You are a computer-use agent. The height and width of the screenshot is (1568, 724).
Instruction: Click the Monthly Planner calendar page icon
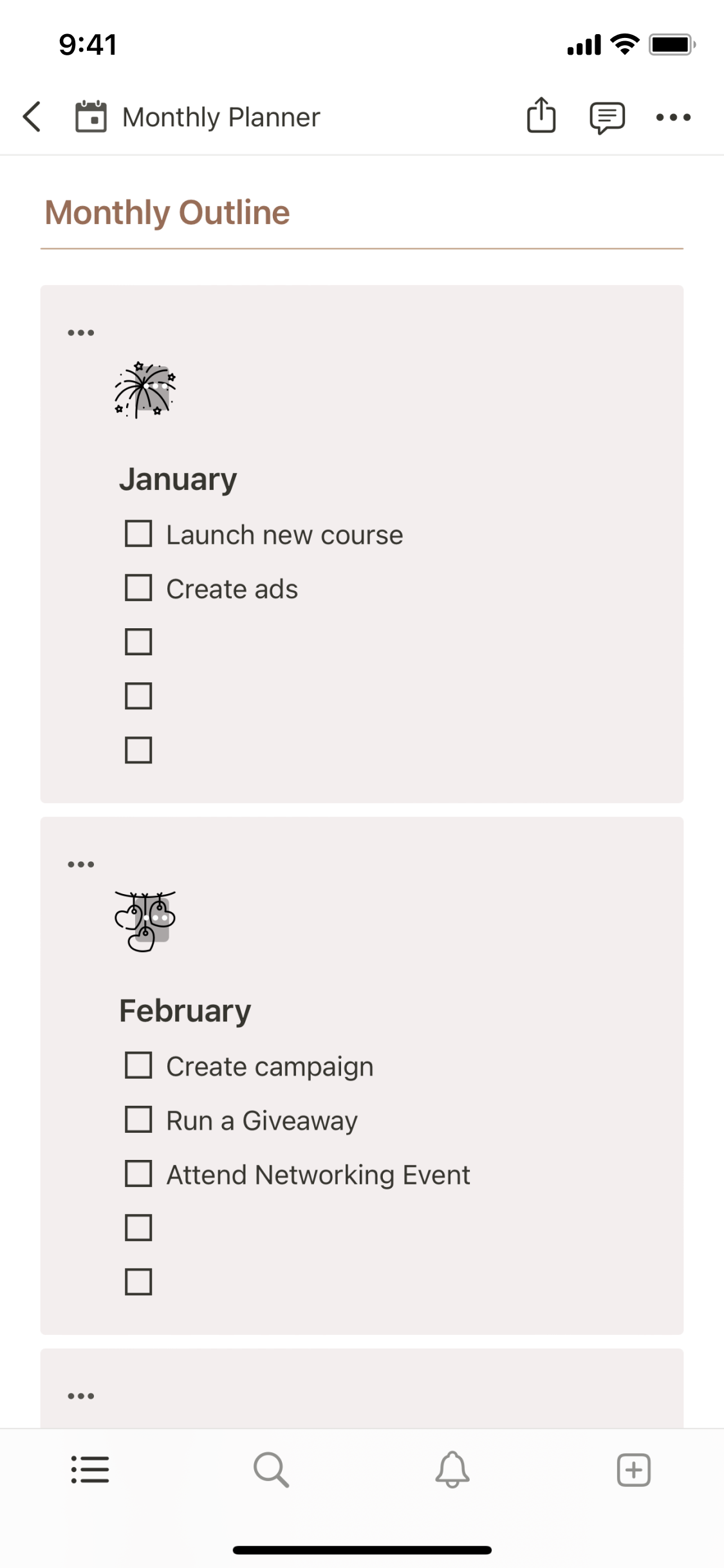pyautogui.click(x=91, y=117)
